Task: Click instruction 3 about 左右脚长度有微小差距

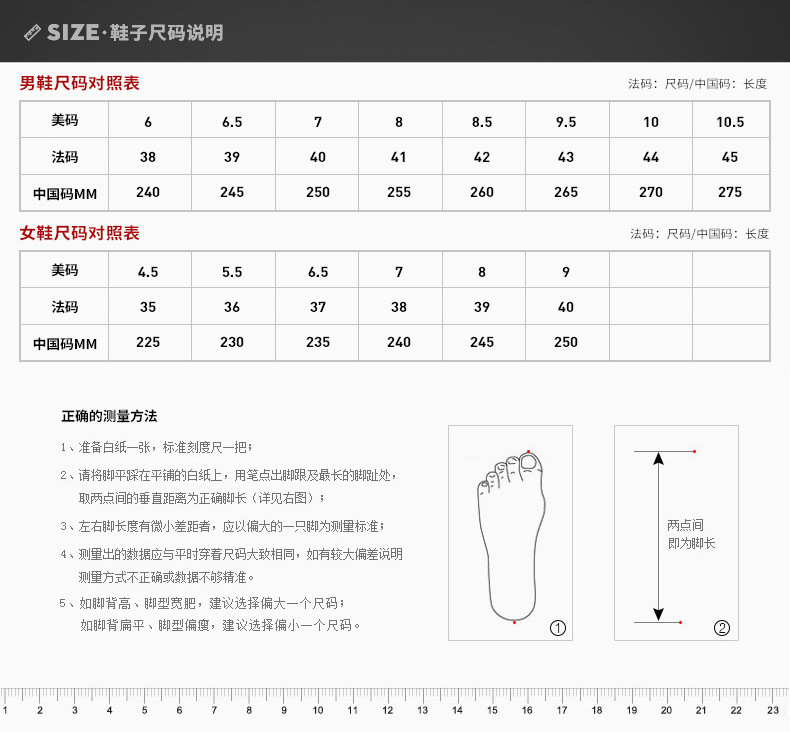Action: (223, 526)
